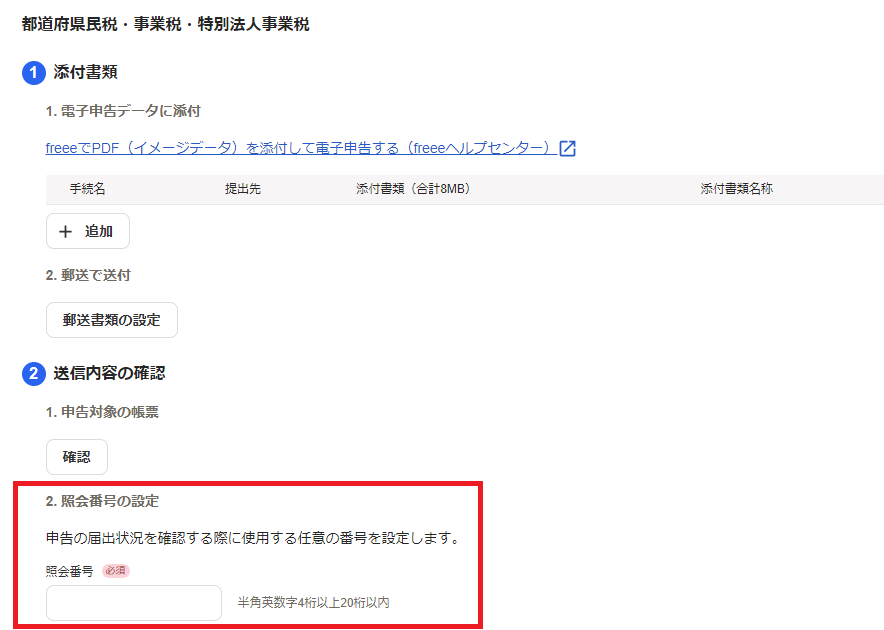Image resolution: width=884 pixels, height=630 pixels.
Task: Click the 都道府県民税・事業税・特別法人事業税 page title
Action: 166,24
